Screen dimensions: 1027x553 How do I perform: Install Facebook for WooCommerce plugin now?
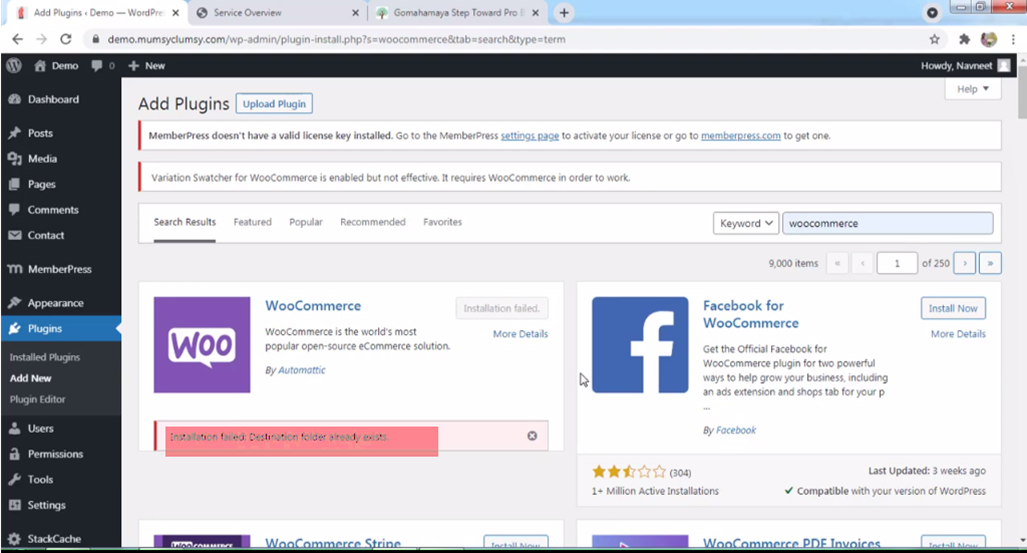(x=953, y=309)
